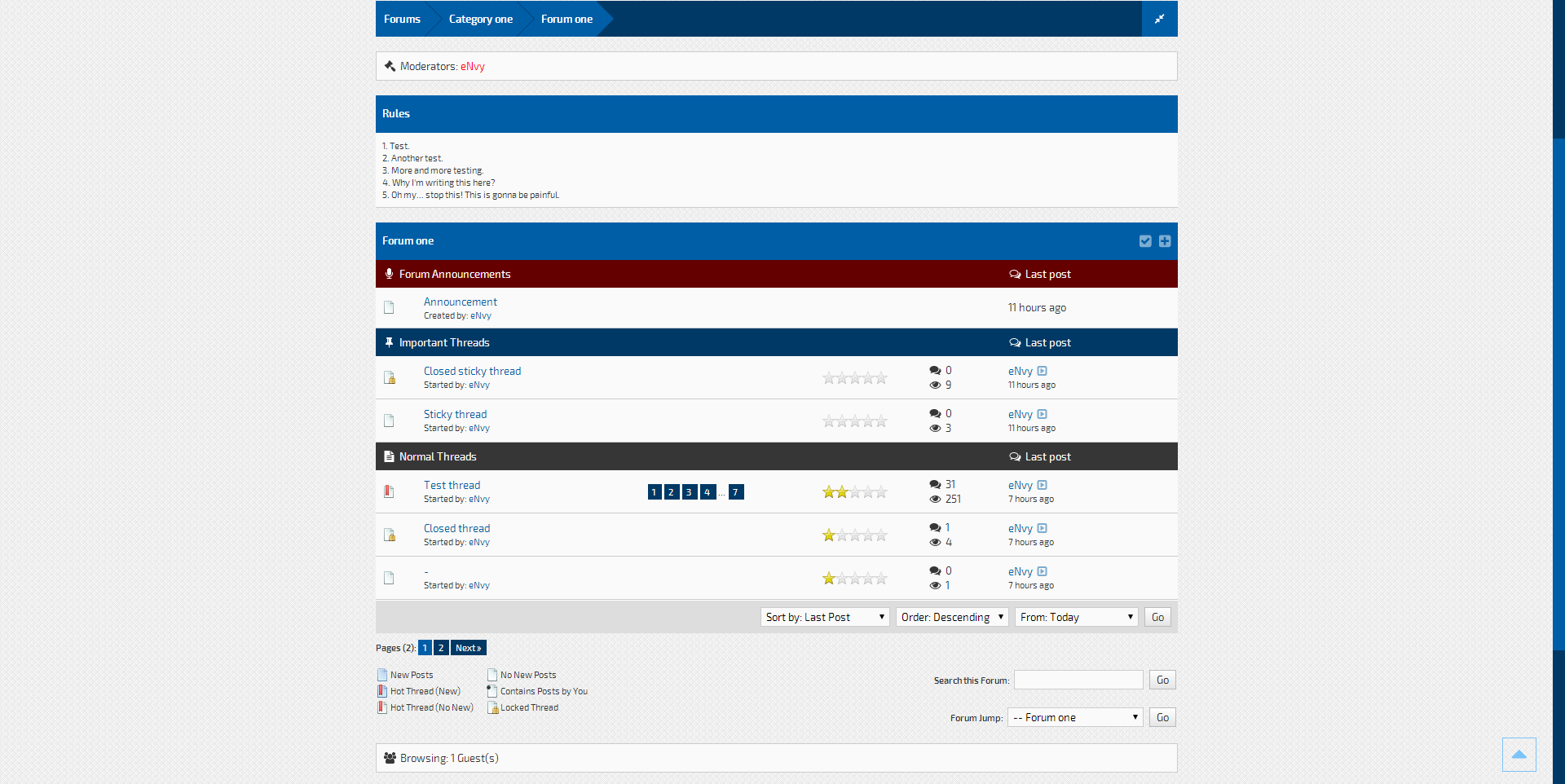Expand the Forum Jump dropdown
Image resolution: width=1565 pixels, height=784 pixels.
pos(1074,717)
